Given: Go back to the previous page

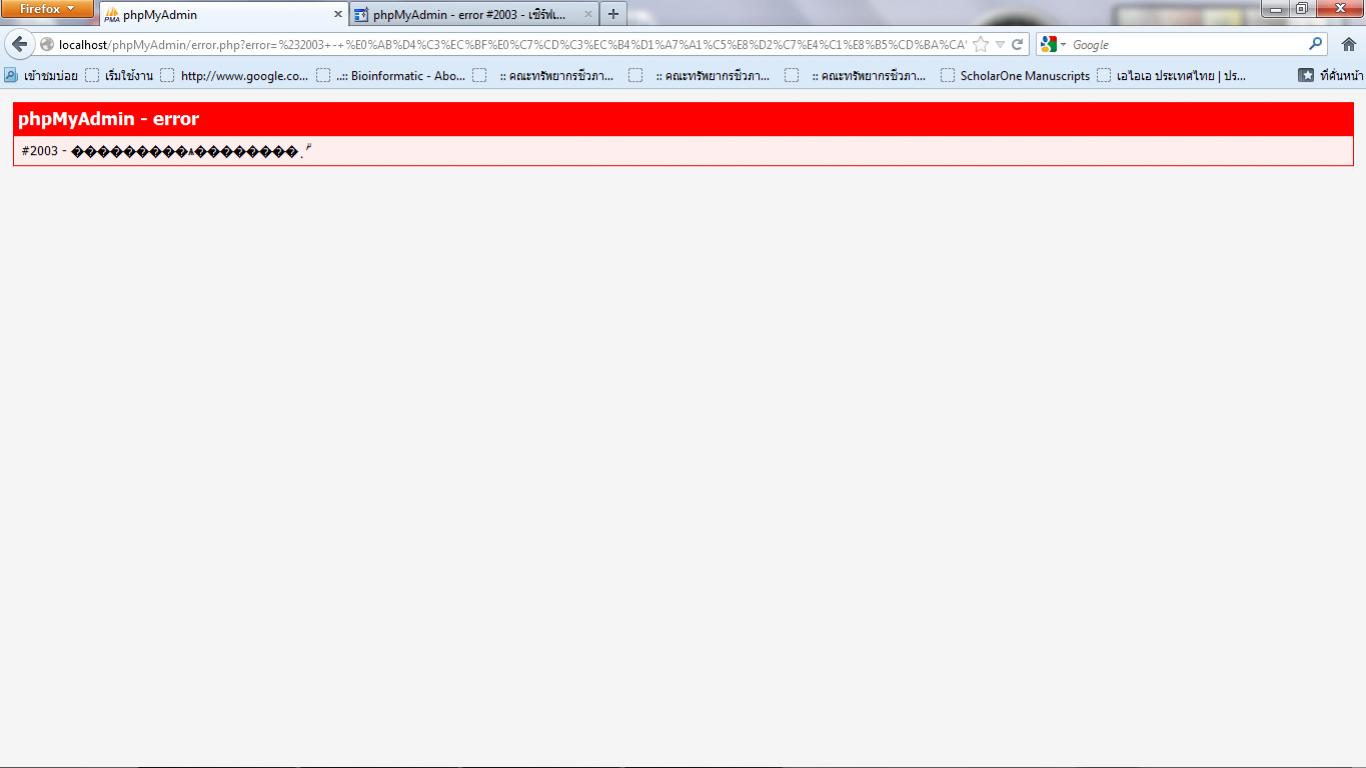Looking at the screenshot, I should 20,44.
